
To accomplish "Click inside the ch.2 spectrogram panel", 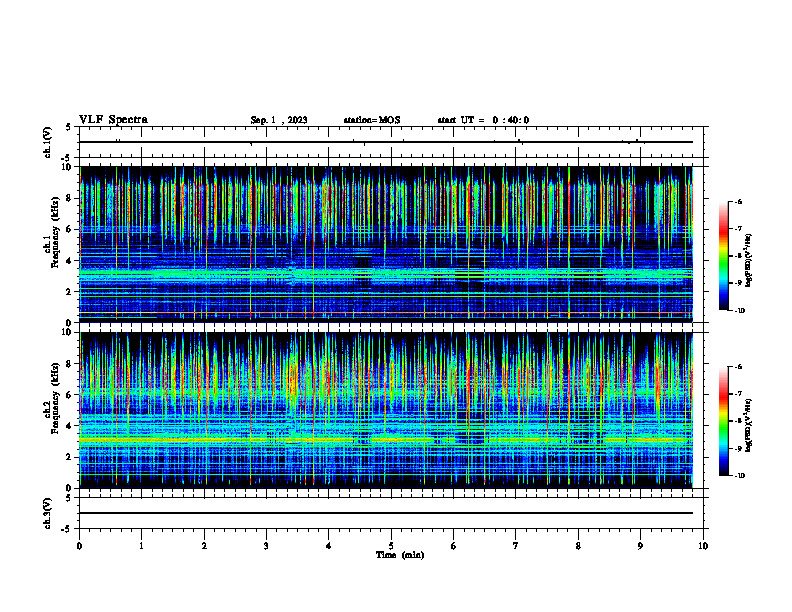I will [x=386, y=410].
